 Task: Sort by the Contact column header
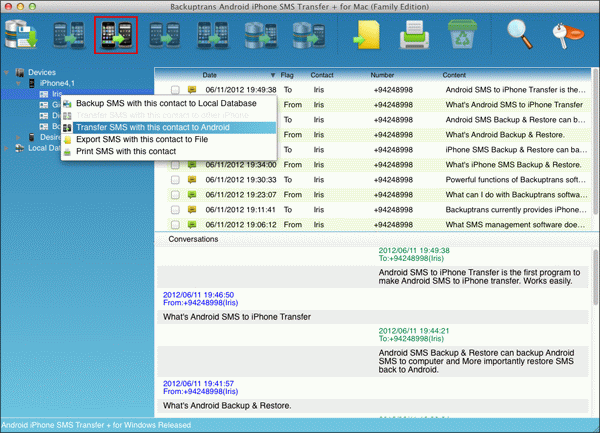click(x=322, y=75)
